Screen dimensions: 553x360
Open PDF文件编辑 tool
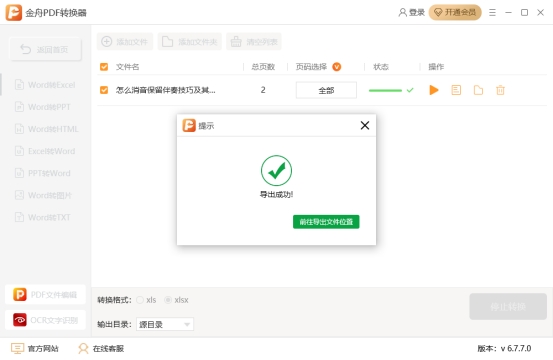tap(45, 294)
